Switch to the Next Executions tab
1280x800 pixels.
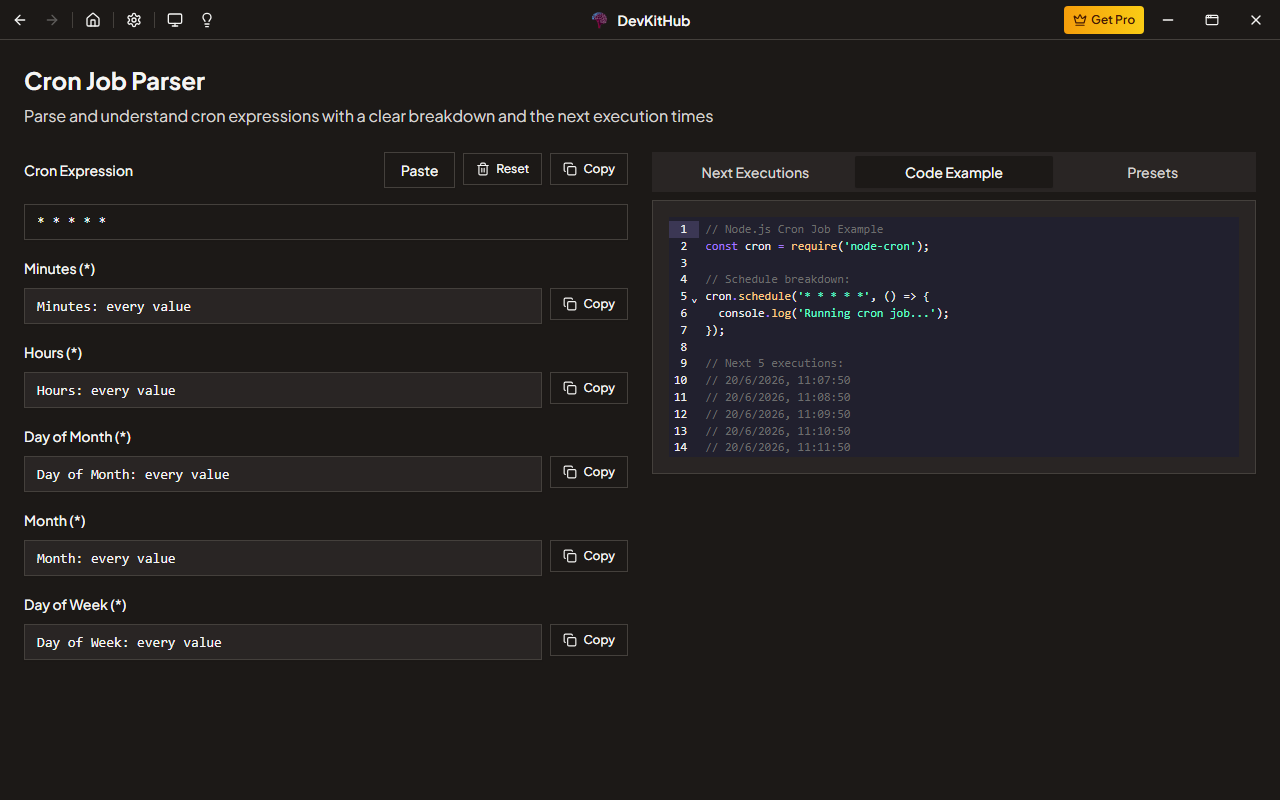(755, 172)
